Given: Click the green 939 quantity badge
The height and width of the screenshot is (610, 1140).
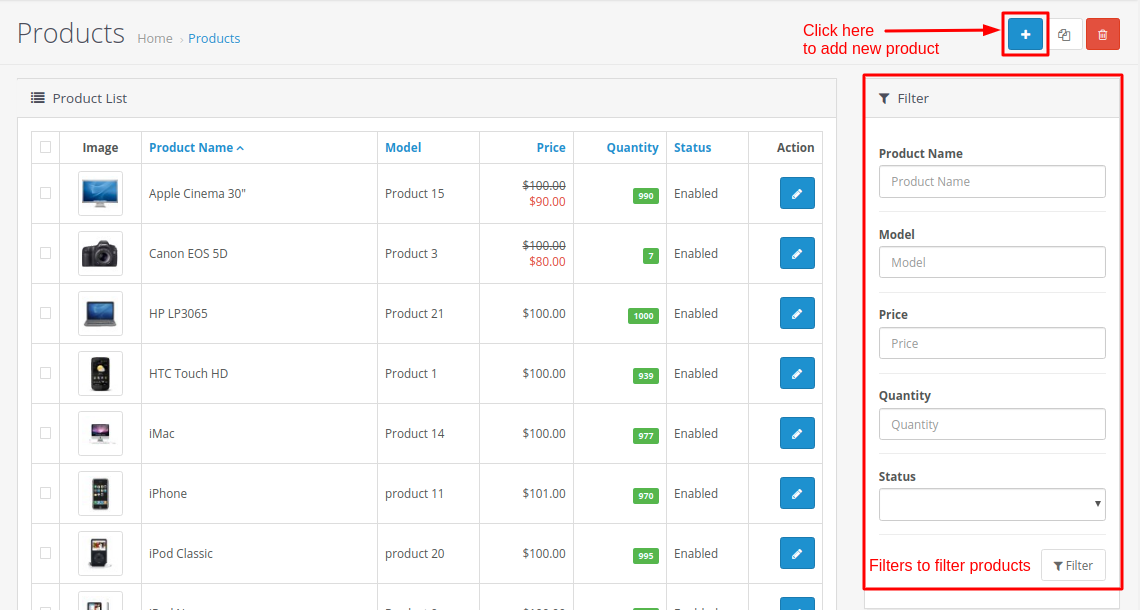Looking at the screenshot, I should pos(646,376).
